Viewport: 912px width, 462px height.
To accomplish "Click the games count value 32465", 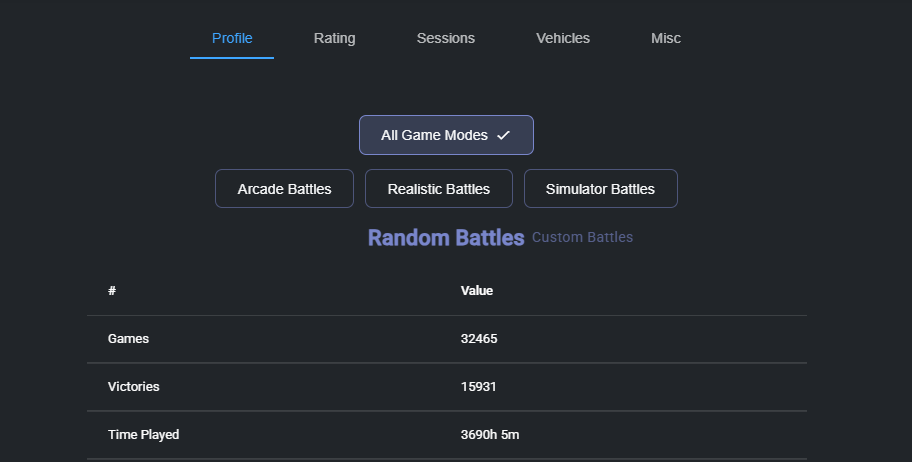I will tap(479, 339).
